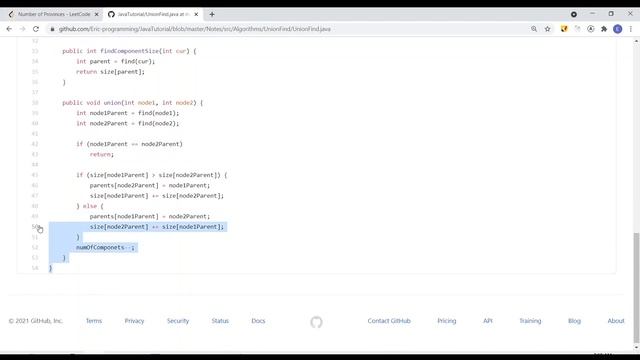Click the 'return size[parent];' code line
Screen dimensions: 640x360
(x=110, y=71)
